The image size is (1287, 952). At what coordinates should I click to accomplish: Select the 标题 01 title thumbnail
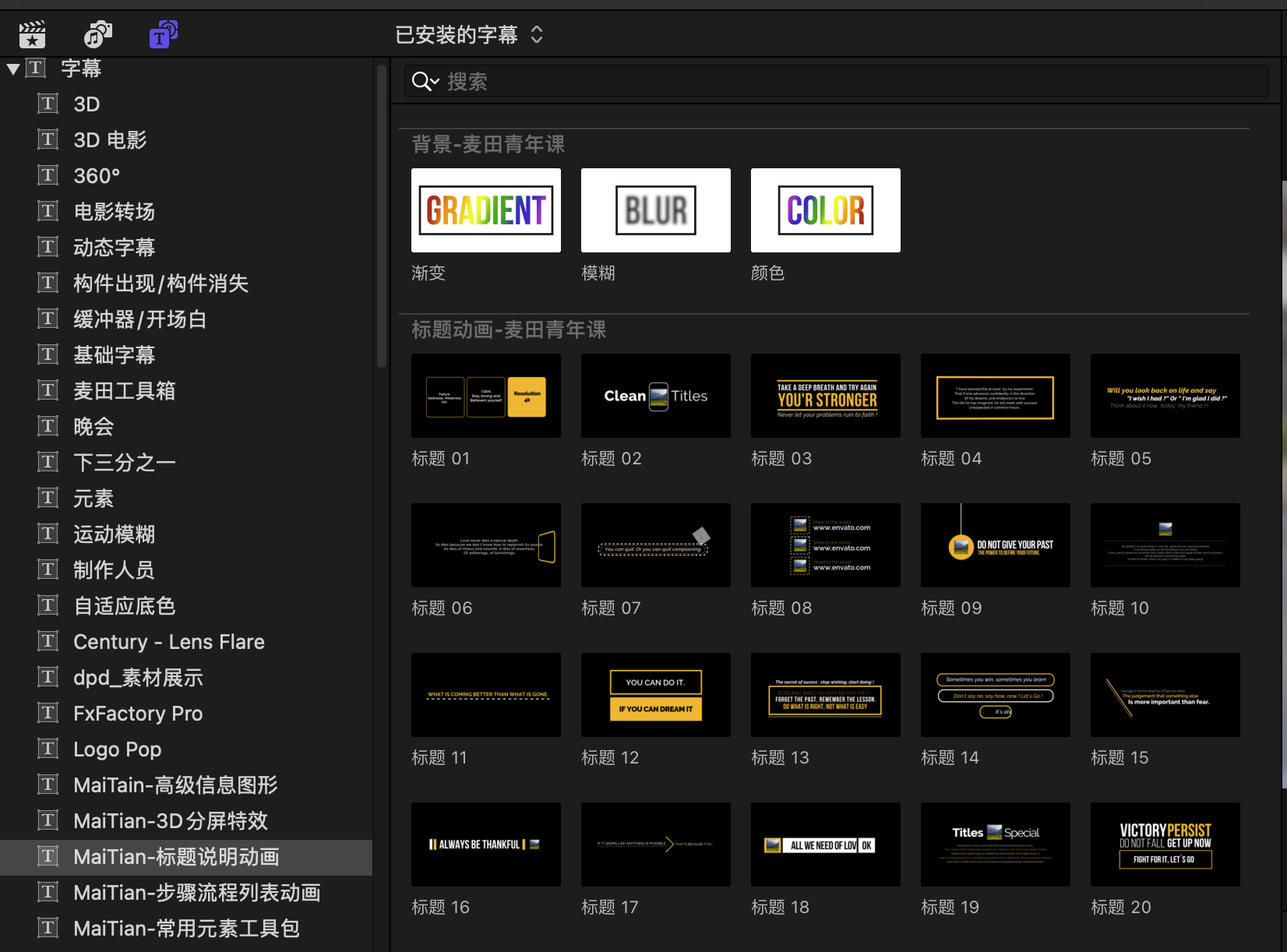486,396
